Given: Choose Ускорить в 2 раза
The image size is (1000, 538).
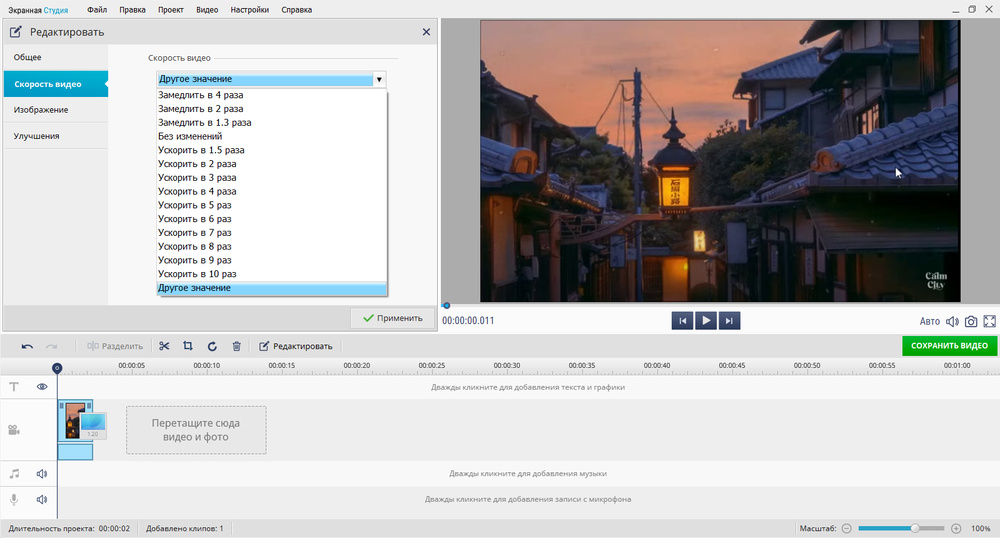Looking at the screenshot, I should [272, 164].
